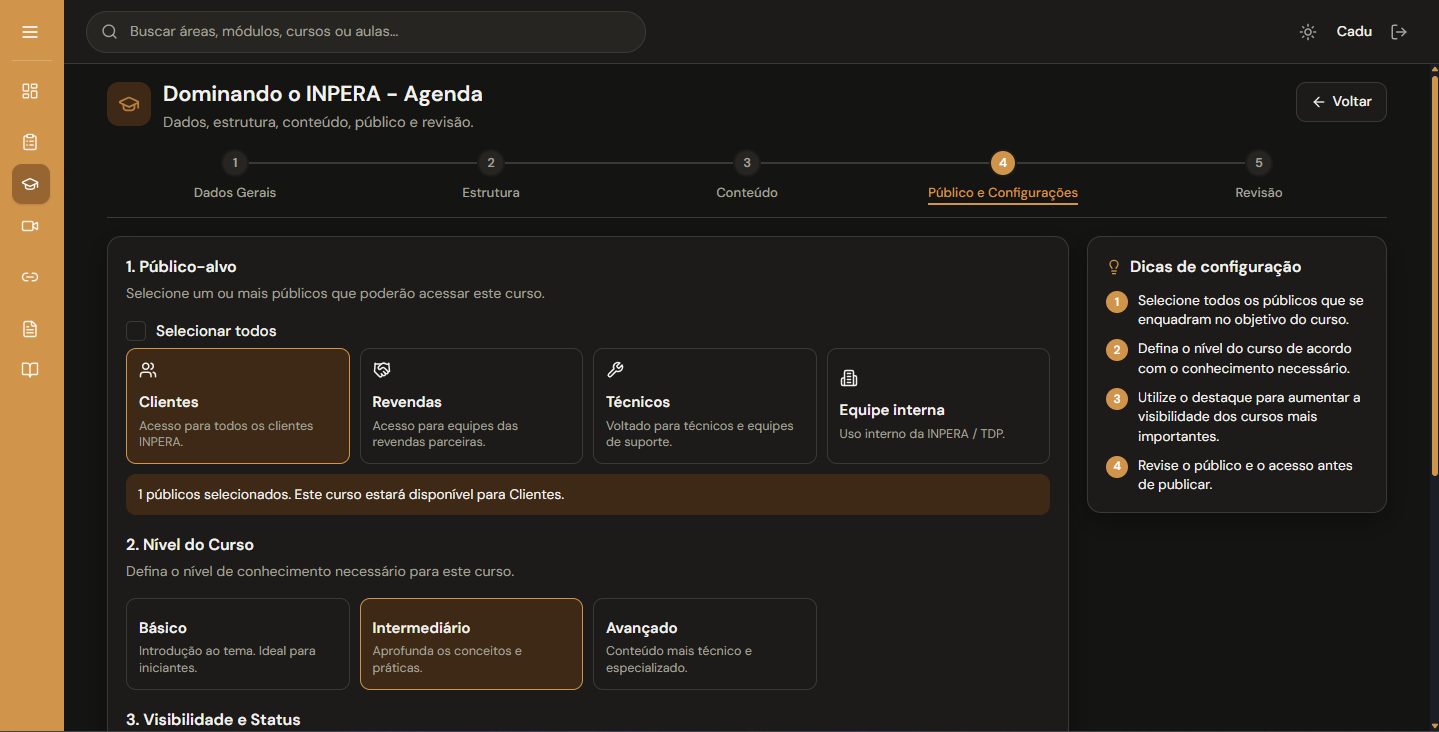This screenshot has width=1439, height=732.
Task: Click the "1 públicos selecionados" status message
Action: (x=588, y=495)
